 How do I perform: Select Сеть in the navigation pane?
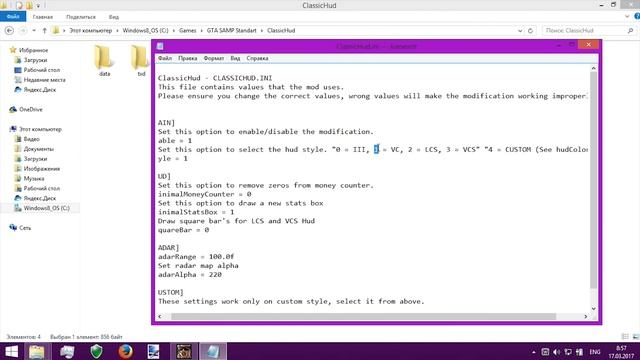point(25,228)
